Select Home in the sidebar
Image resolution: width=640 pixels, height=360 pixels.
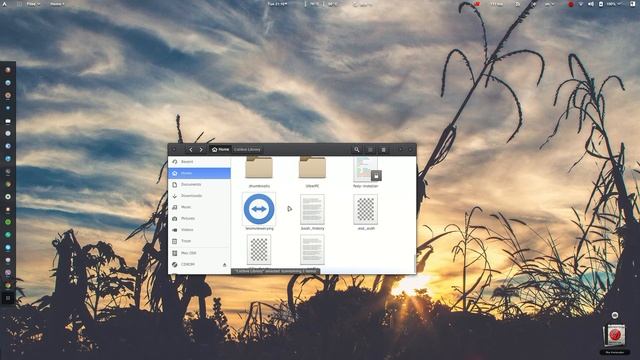(199, 173)
